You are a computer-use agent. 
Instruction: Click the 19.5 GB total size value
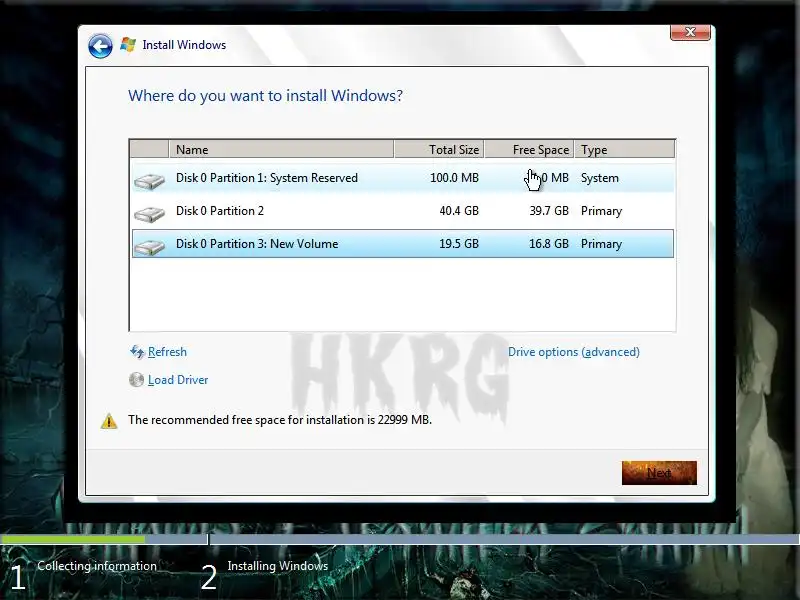tap(459, 244)
